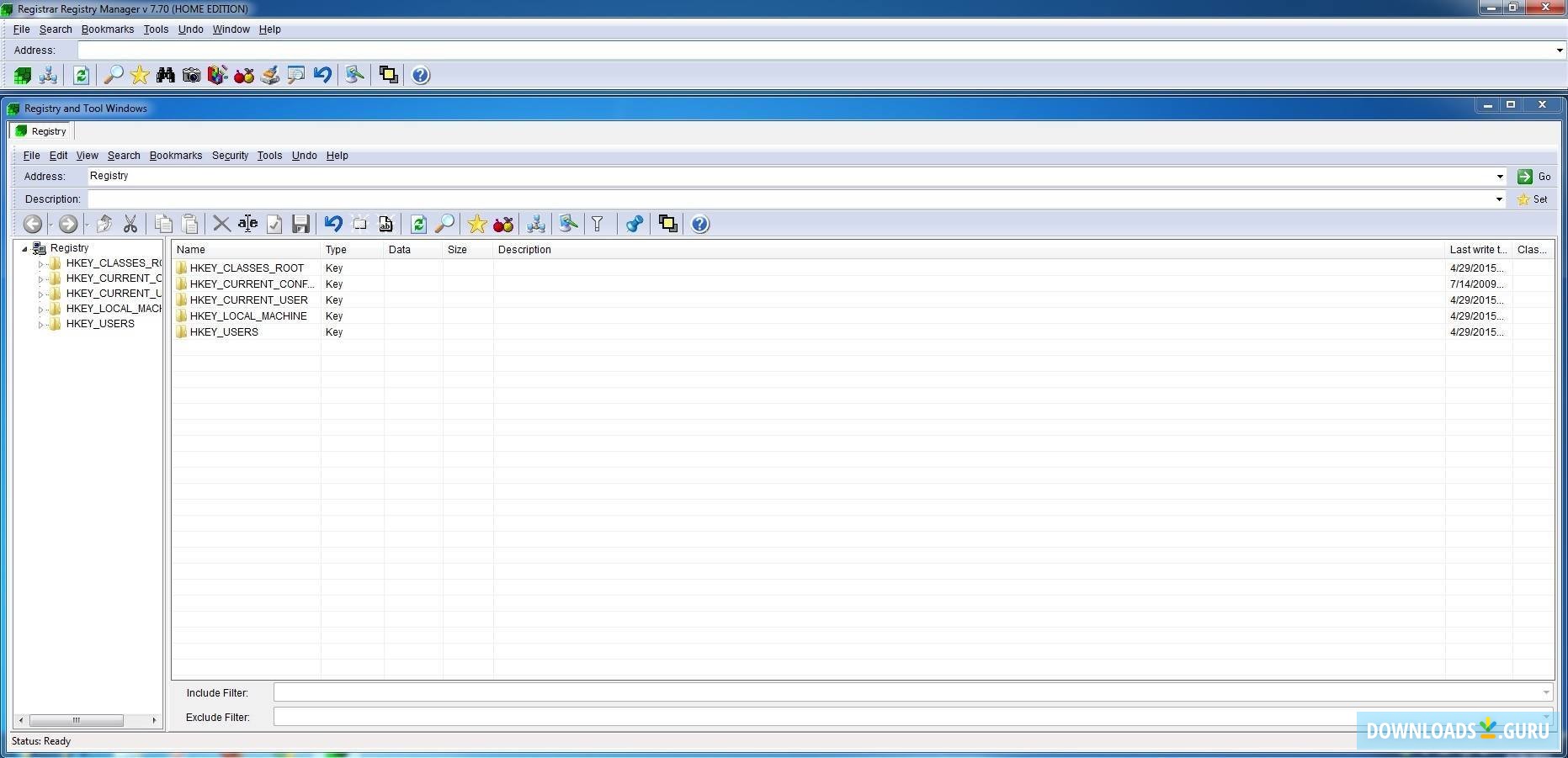The image size is (1568, 758).
Task: Click the blue pushpin icon
Action: click(x=635, y=224)
